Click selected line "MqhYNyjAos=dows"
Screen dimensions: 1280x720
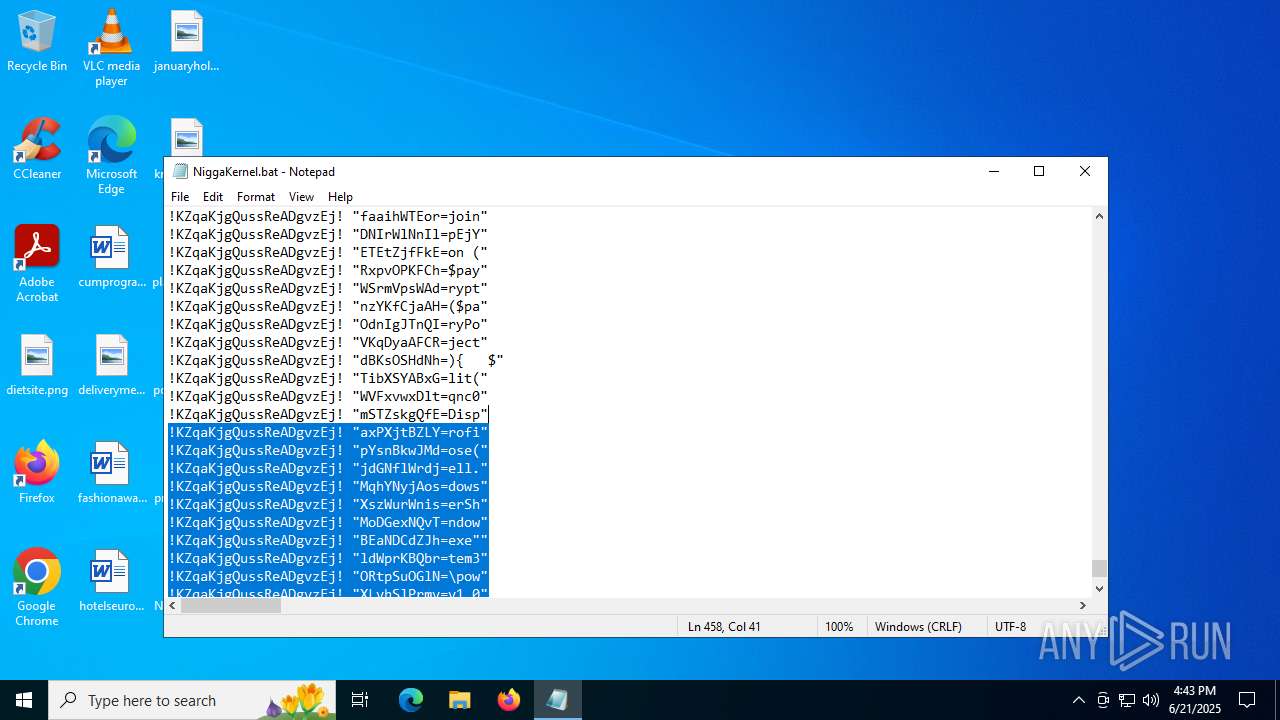(328, 486)
